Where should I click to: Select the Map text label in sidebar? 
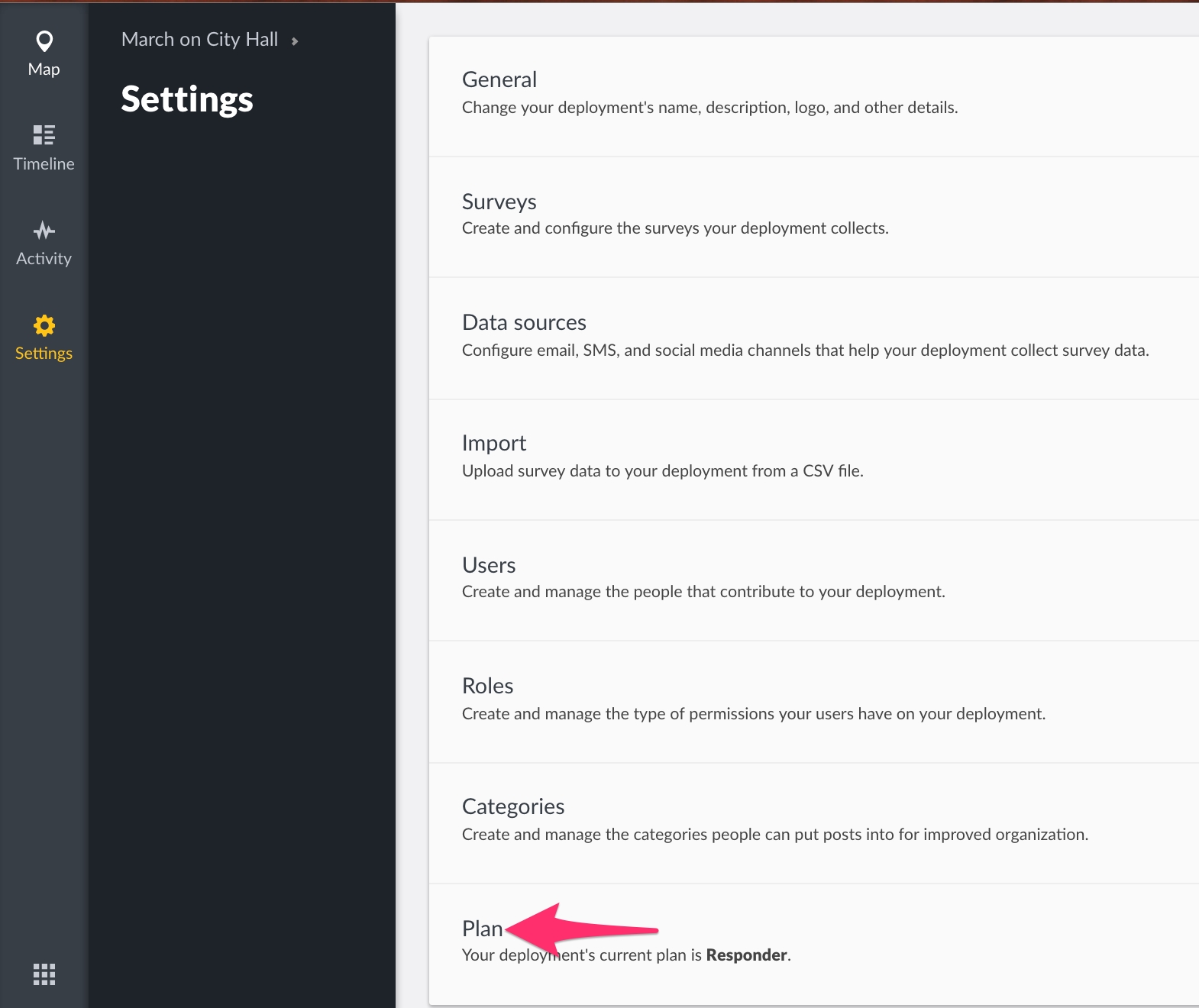(x=44, y=69)
